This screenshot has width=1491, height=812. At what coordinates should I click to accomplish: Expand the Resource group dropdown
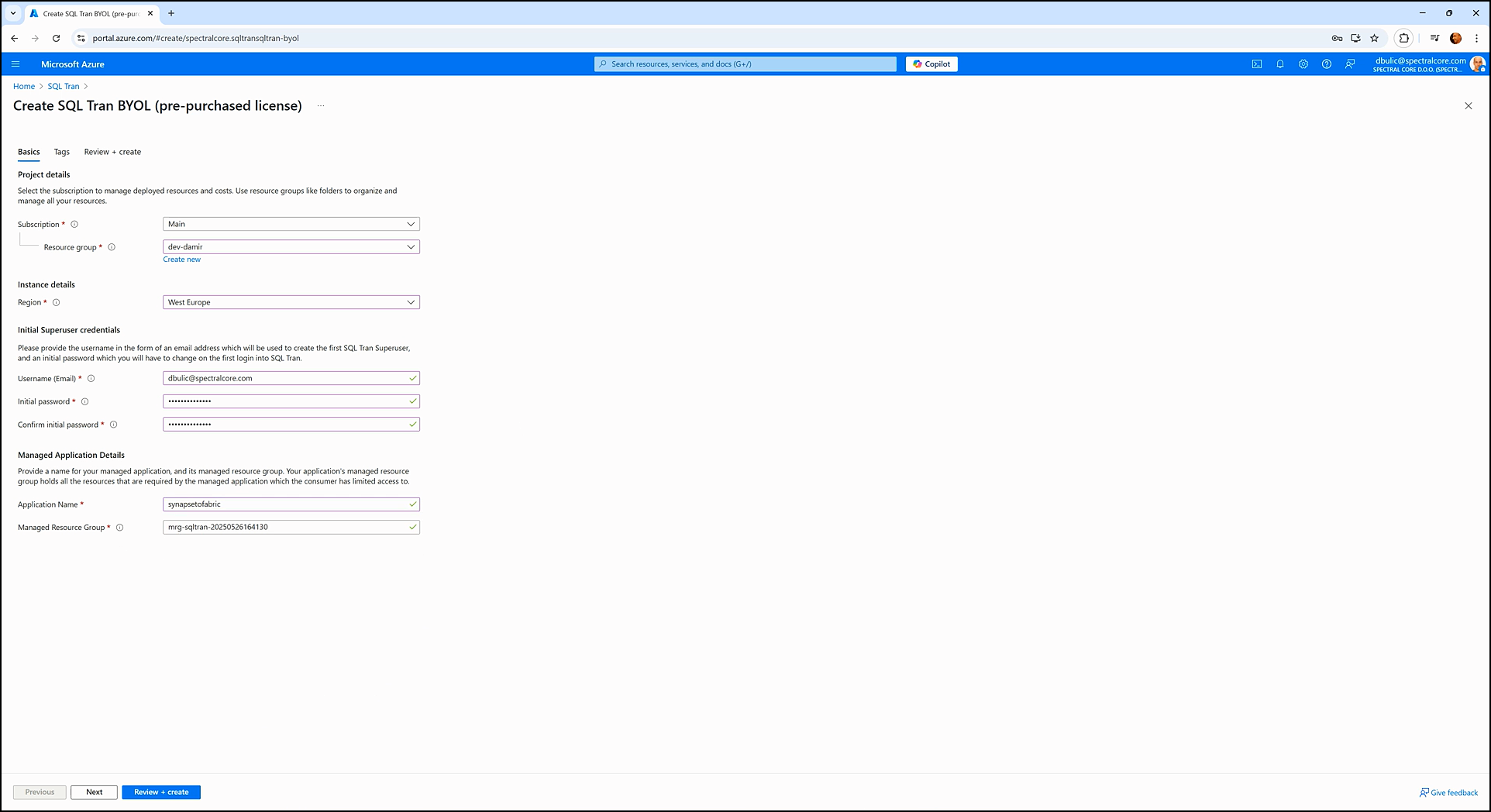pyautogui.click(x=291, y=247)
